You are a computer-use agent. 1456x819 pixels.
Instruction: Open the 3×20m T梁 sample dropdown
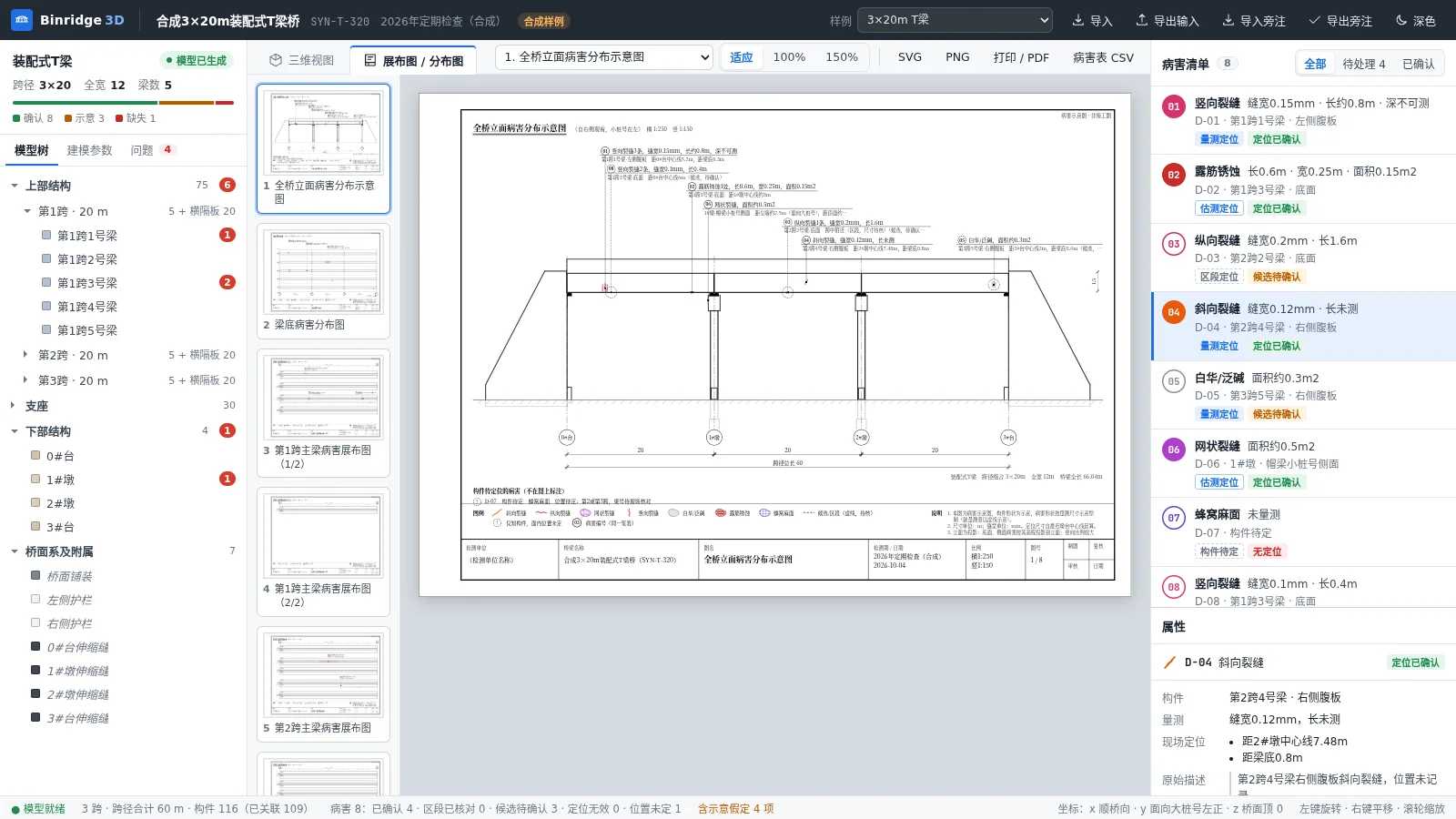click(955, 20)
